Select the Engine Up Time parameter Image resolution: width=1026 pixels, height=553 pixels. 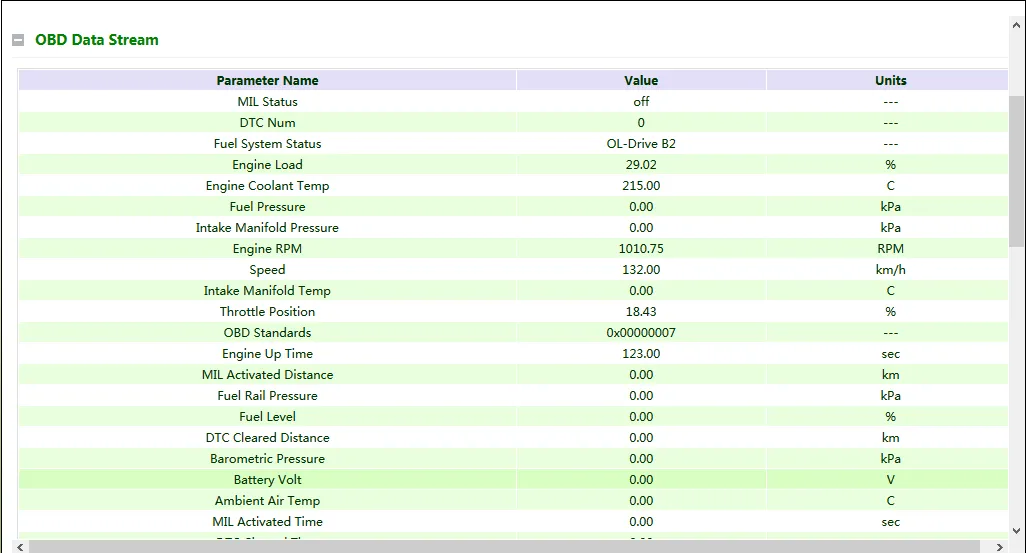click(x=268, y=354)
